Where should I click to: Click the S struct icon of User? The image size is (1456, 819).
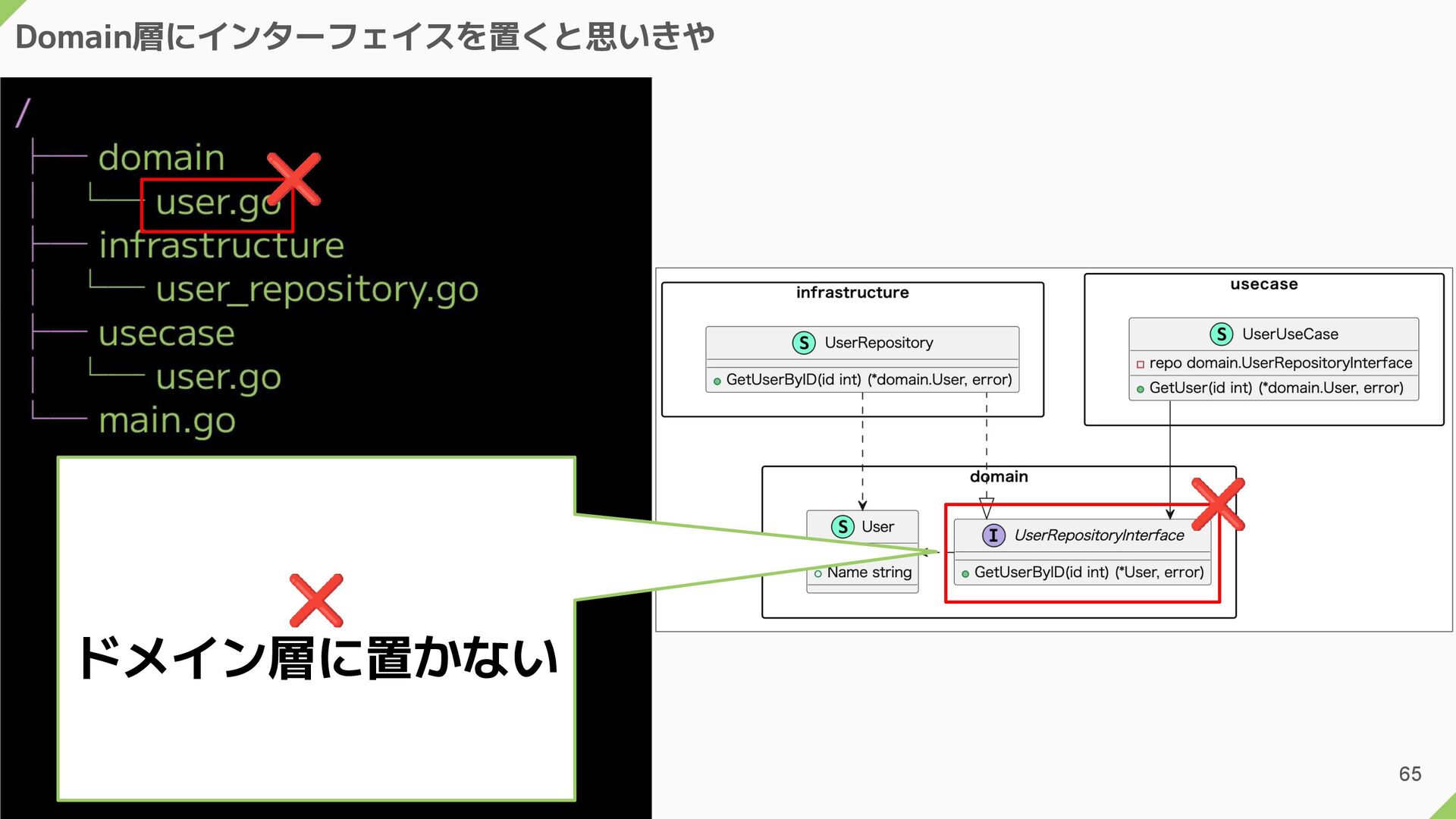click(x=843, y=527)
